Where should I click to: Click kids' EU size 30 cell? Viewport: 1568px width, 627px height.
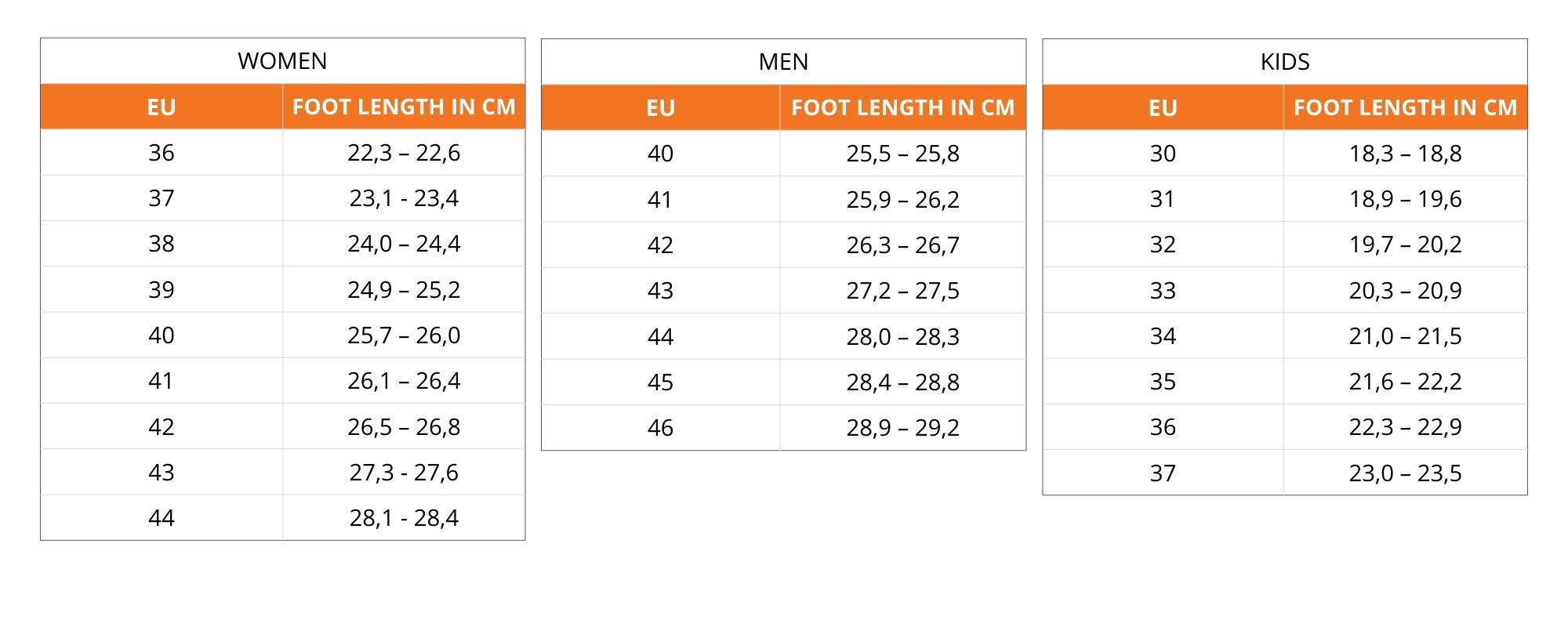pyautogui.click(x=1163, y=154)
